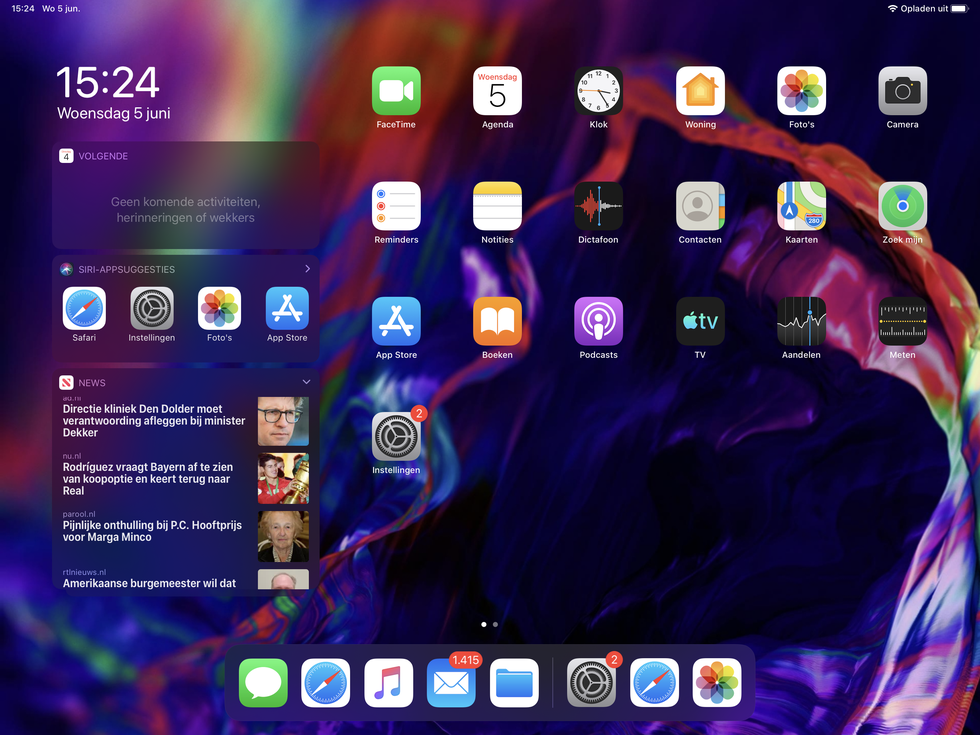
Task: Open the Kaarten maps app
Action: click(801, 206)
